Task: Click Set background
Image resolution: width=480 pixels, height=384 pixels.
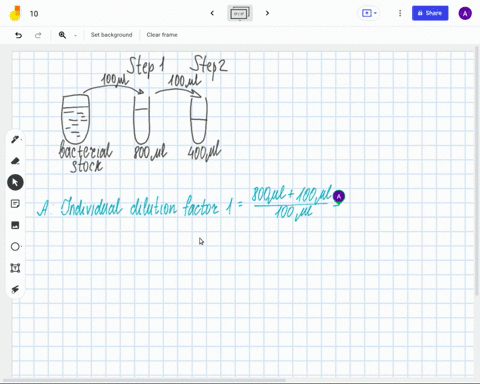Action: pos(112,35)
